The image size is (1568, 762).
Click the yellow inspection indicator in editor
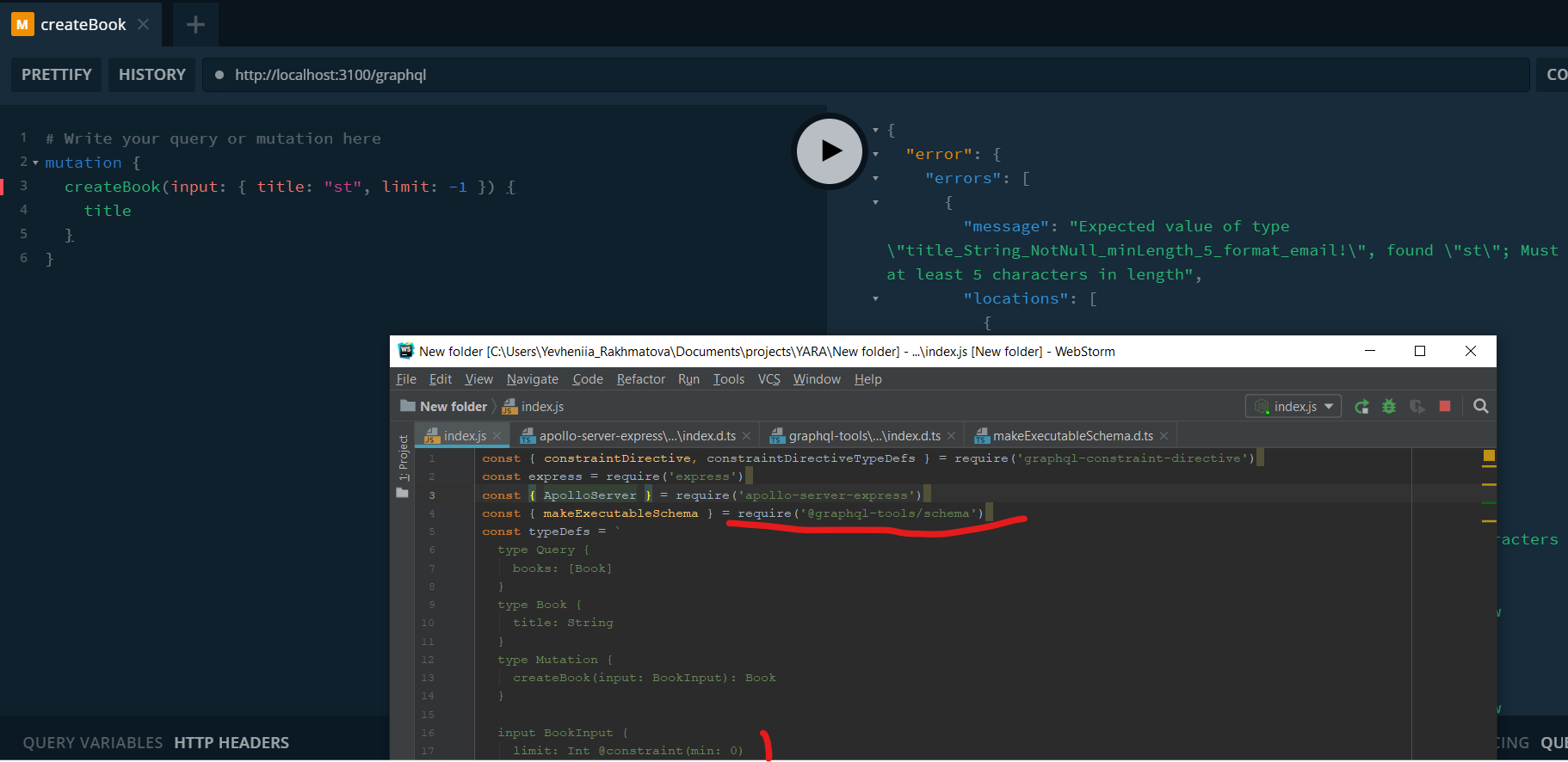coord(1489,456)
